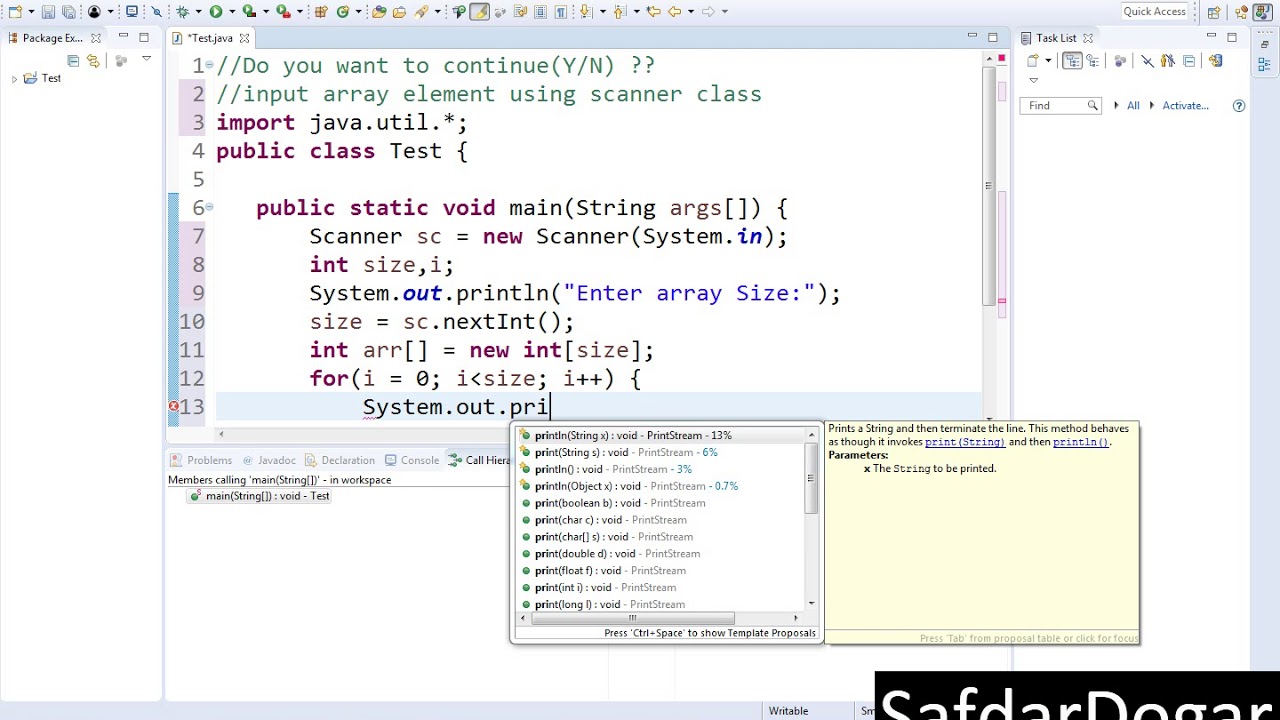Open dropdown next to New Java Class
The height and width of the screenshot is (720, 1280).
tap(358, 12)
